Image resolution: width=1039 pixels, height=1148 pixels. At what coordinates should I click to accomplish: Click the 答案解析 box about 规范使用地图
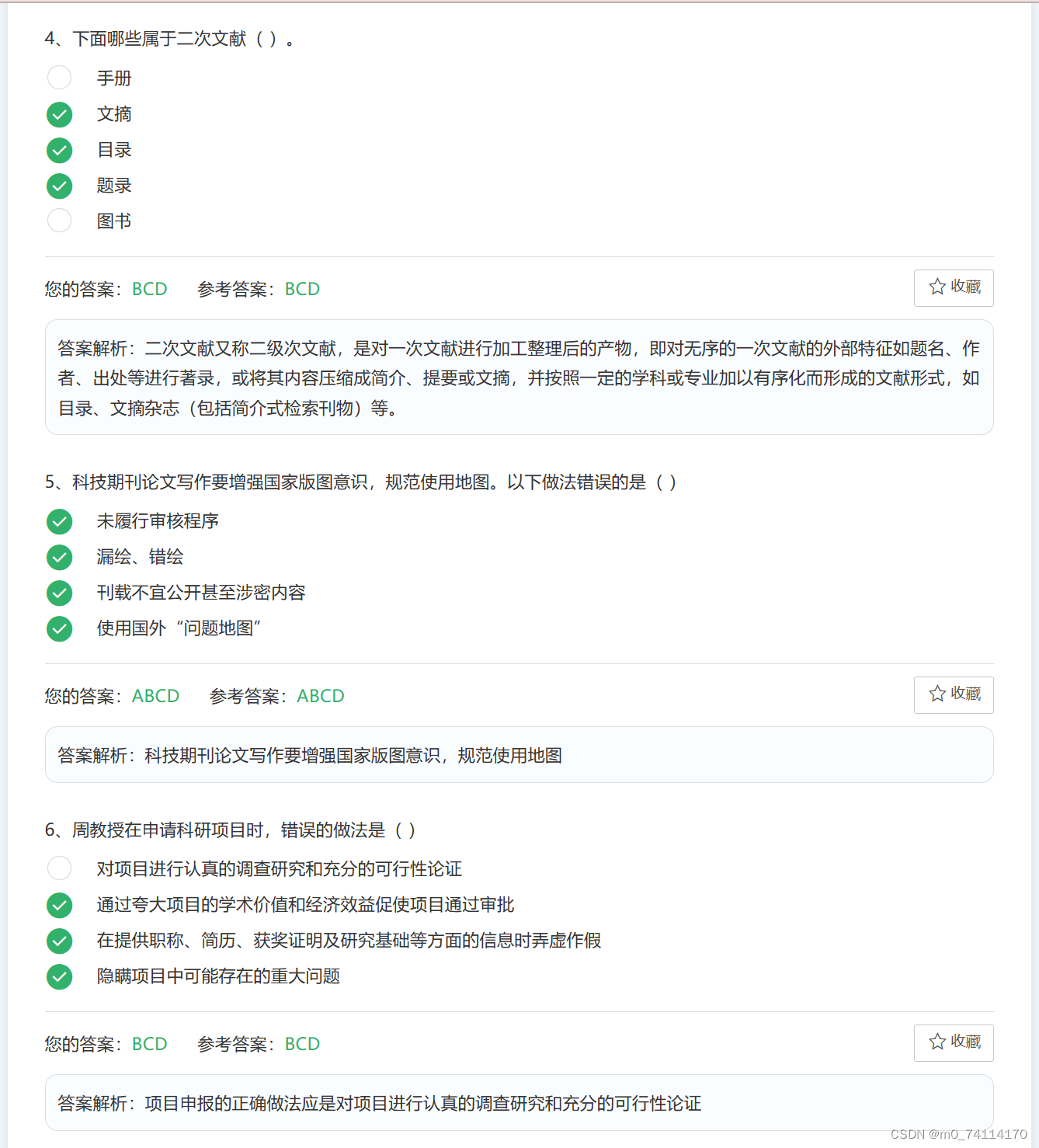pos(519,755)
